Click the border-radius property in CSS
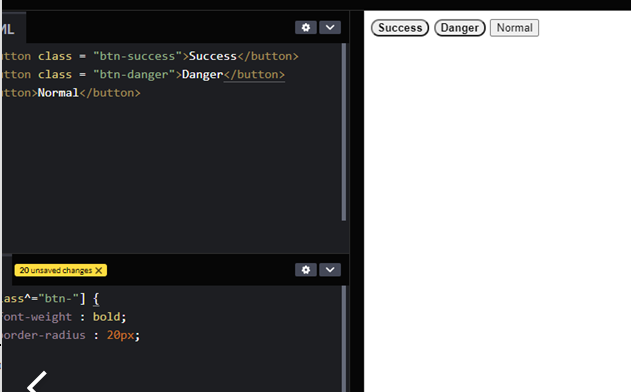This screenshot has width=631, height=392. point(43,335)
